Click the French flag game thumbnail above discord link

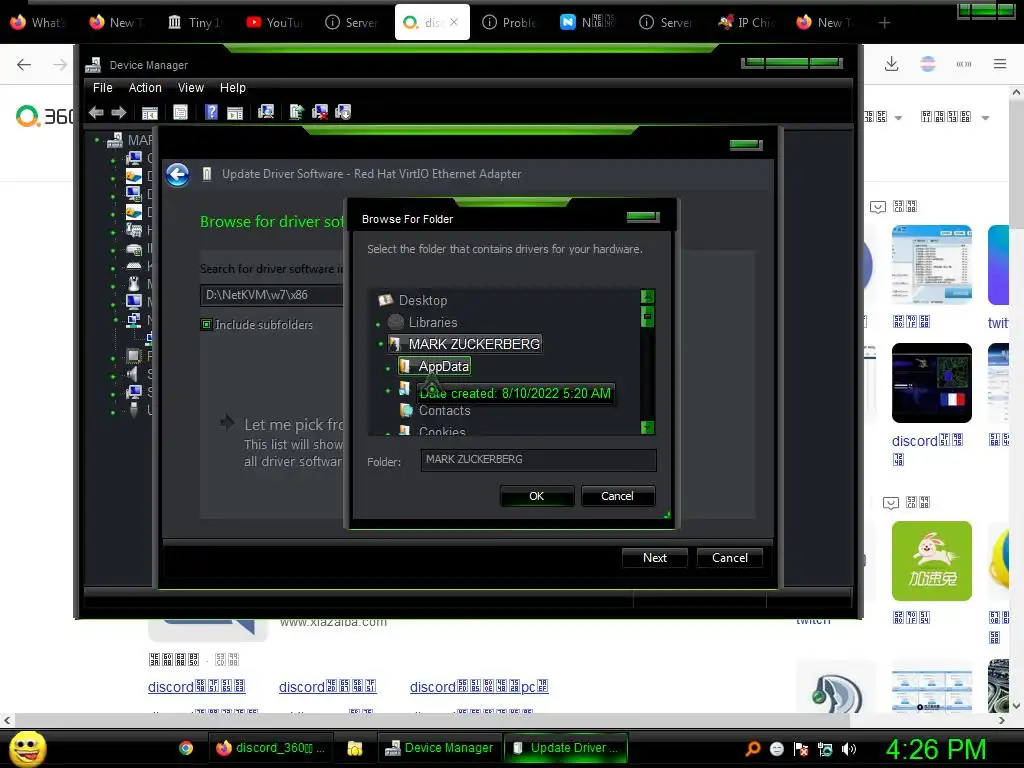pyautogui.click(x=932, y=383)
